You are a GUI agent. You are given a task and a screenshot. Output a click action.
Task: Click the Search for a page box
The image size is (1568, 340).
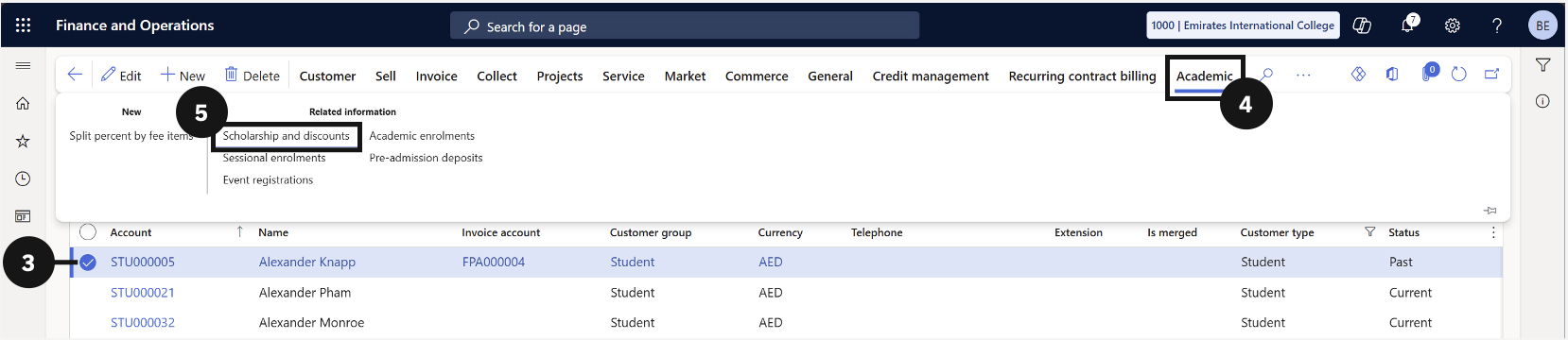coord(685,25)
